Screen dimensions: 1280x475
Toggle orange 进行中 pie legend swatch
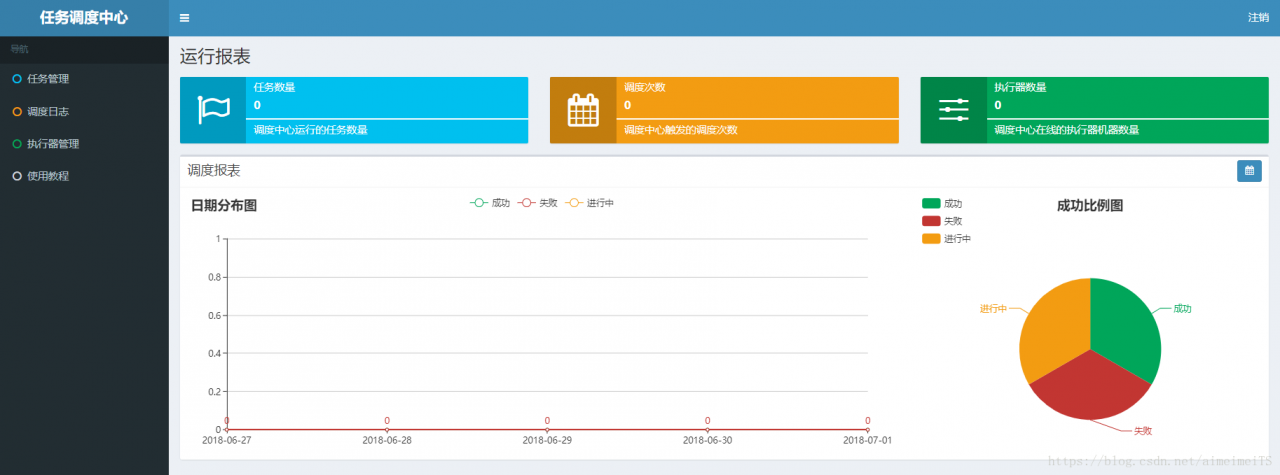pyautogui.click(x=932, y=239)
